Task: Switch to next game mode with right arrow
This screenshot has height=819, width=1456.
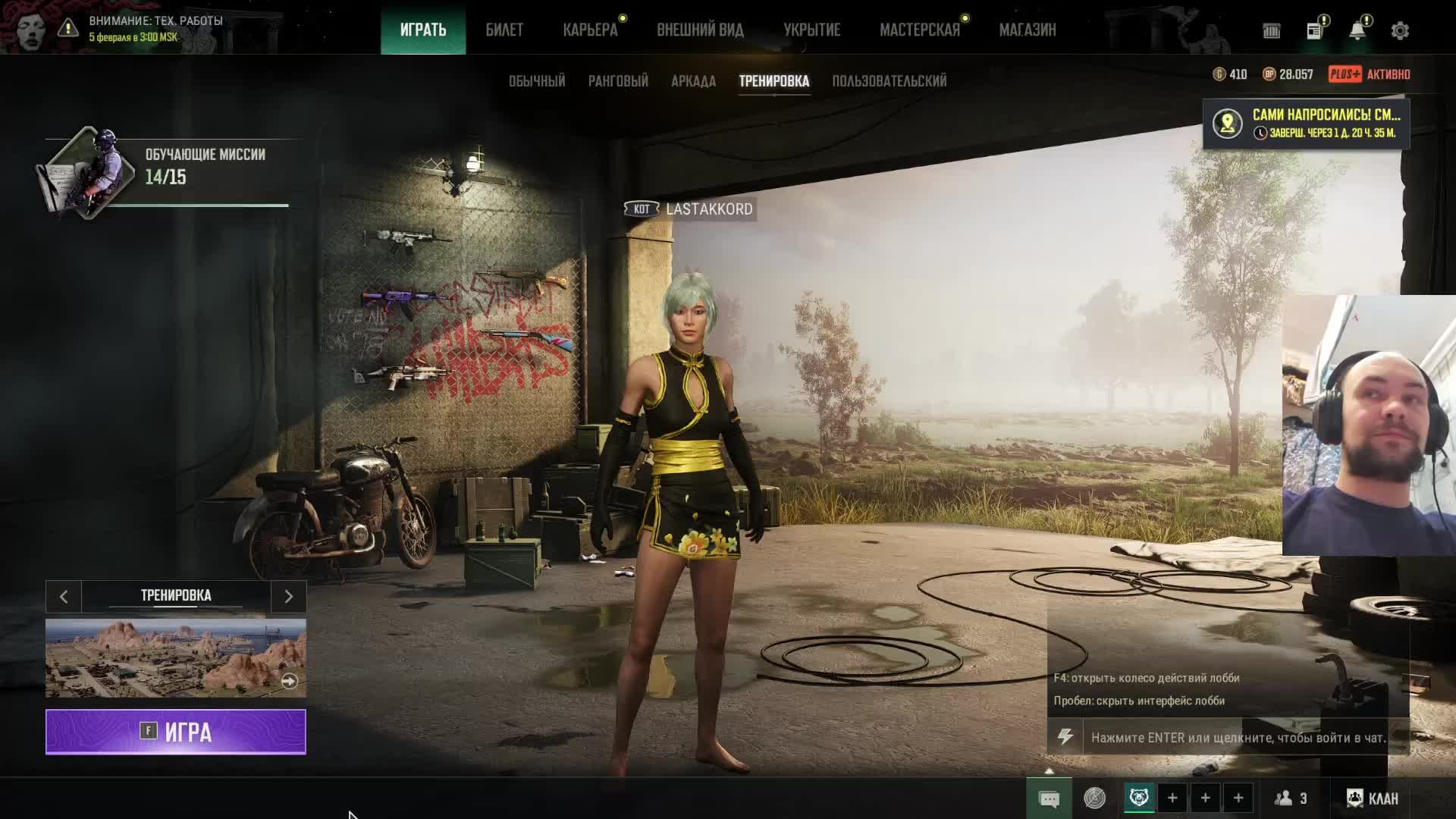Action: 288,597
